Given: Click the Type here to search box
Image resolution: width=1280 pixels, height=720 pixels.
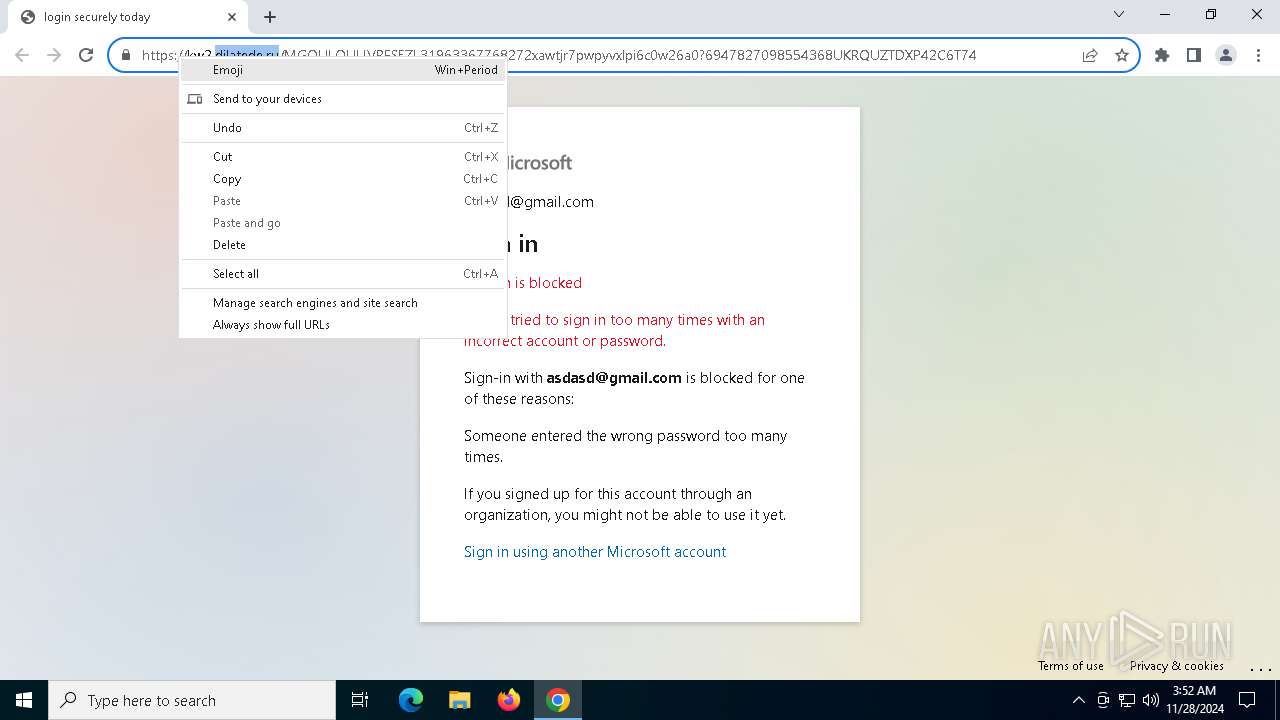Looking at the screenshot, I should coord(192,700).
